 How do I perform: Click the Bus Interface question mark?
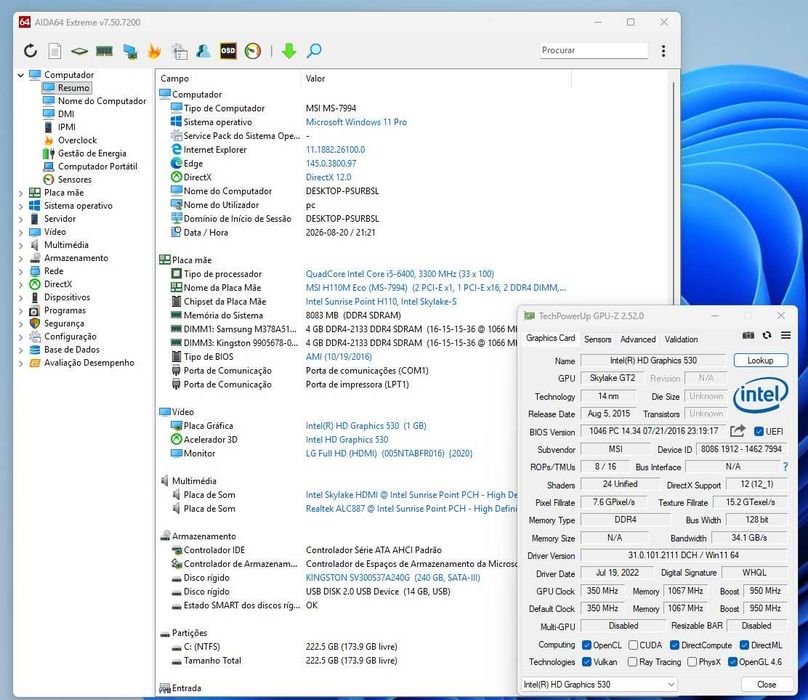point(785,466)
